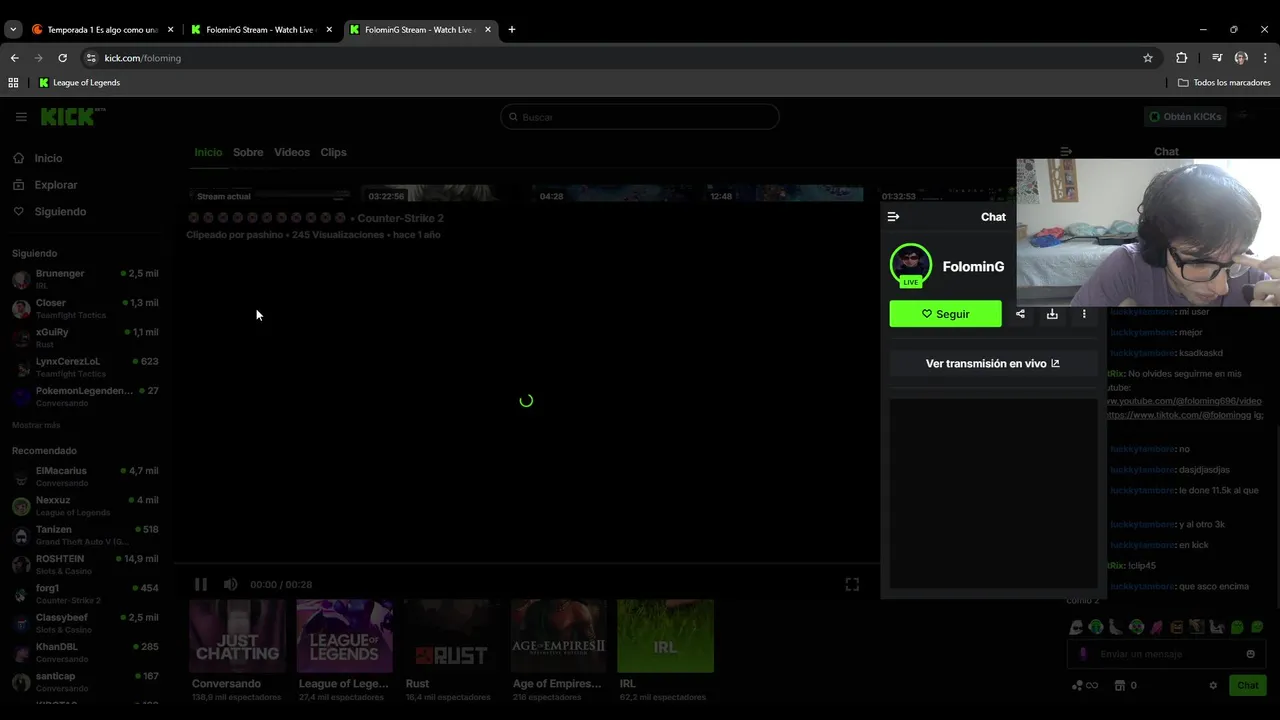Open Chrome three-dot menu
This screenshot has height=720, width=1280.
(1265, 58)
